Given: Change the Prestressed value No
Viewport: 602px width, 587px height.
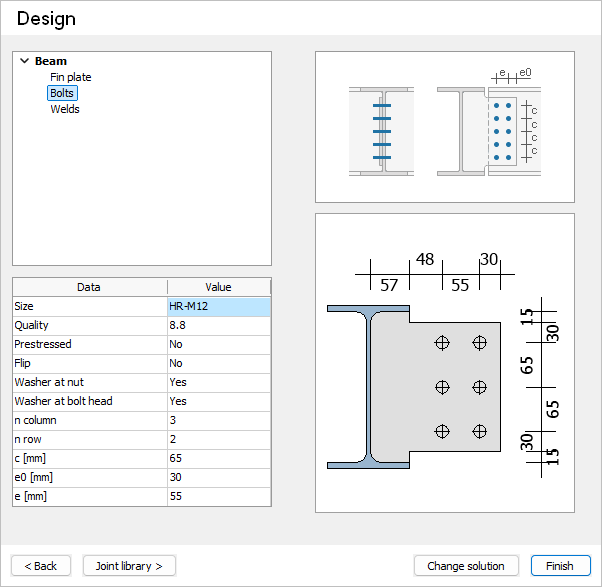Looking at the screenshot, I should tap(219, 344).
